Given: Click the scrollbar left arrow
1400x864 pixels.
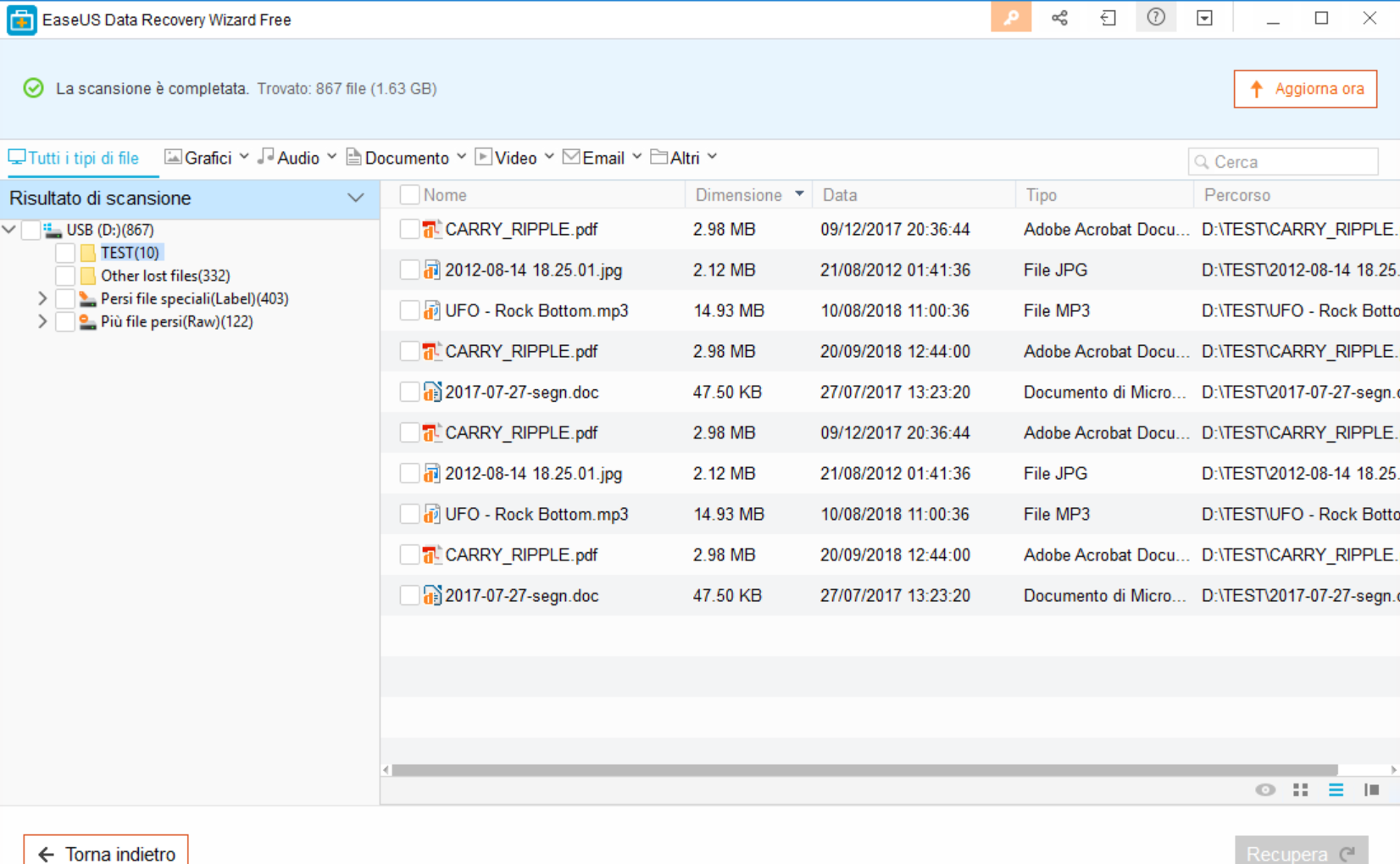Looking at the screenshot, I should pos(386,770).
